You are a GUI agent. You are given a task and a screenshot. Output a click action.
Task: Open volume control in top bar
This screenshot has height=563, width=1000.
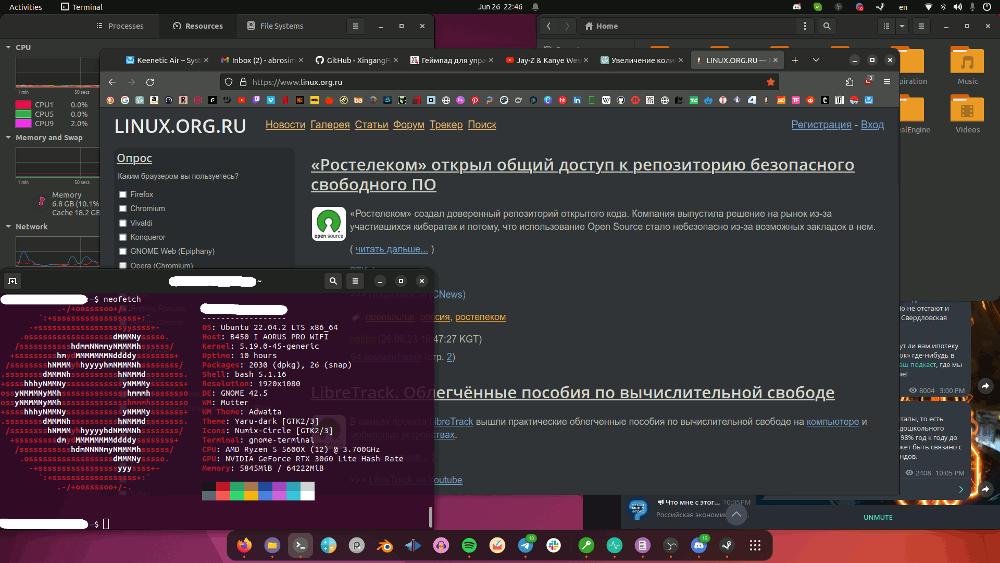(958, 6)
